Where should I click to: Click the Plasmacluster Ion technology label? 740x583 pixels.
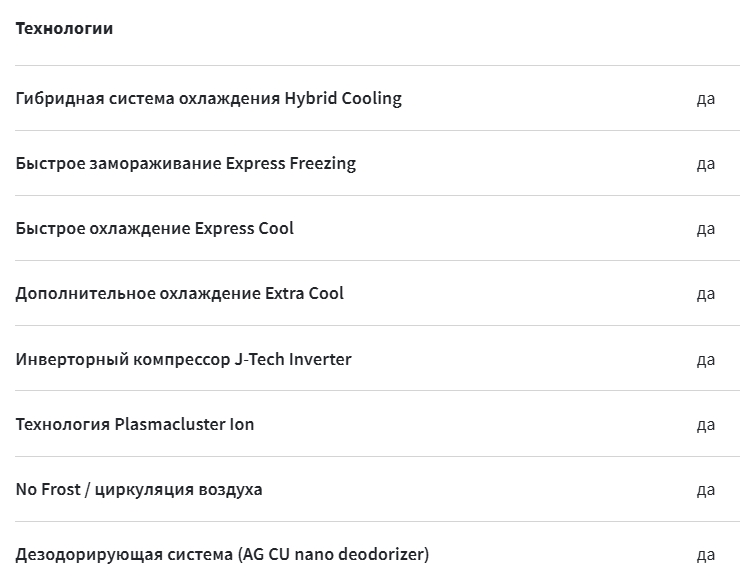(x=135, y=424)
